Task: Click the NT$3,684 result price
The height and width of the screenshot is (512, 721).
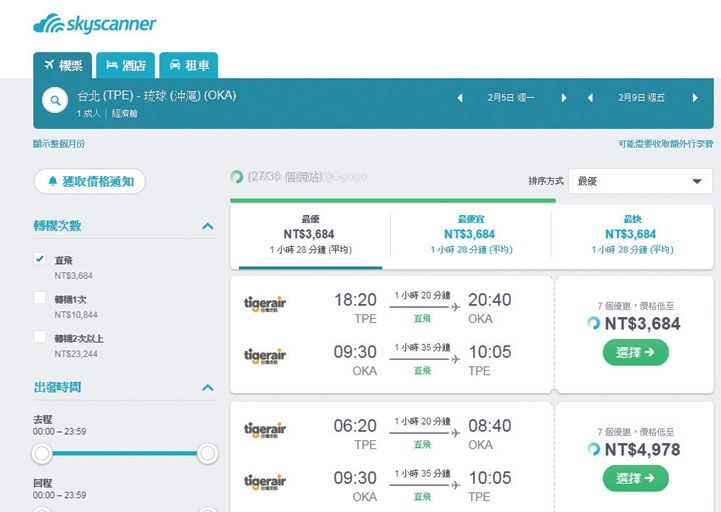Action: (642, 323)
